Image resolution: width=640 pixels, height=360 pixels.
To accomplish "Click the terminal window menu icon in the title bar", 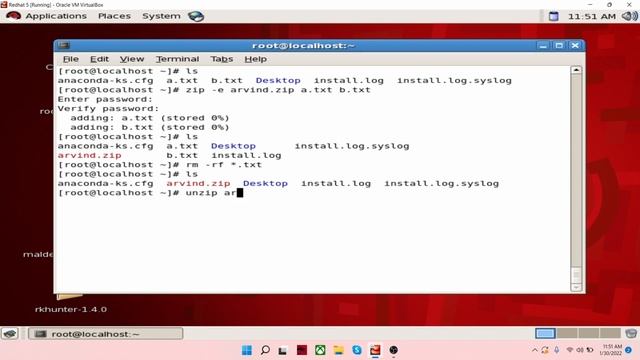I will pos(64,45).
